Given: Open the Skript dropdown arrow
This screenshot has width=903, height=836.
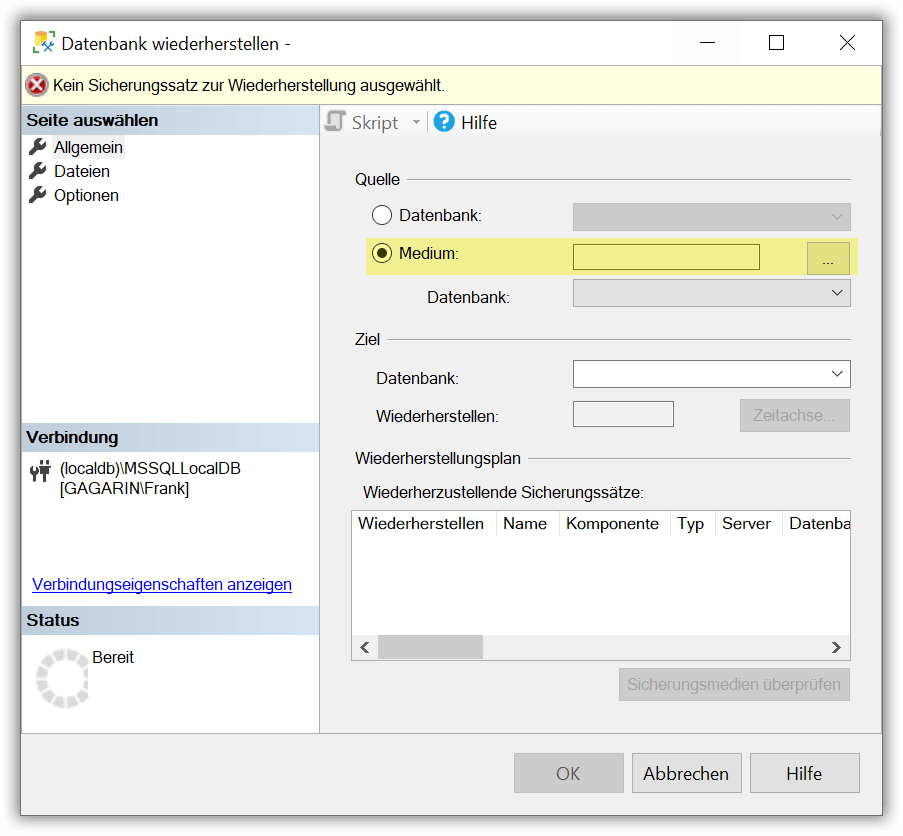Looking at the screenshot, I should (x=416, y=122).
